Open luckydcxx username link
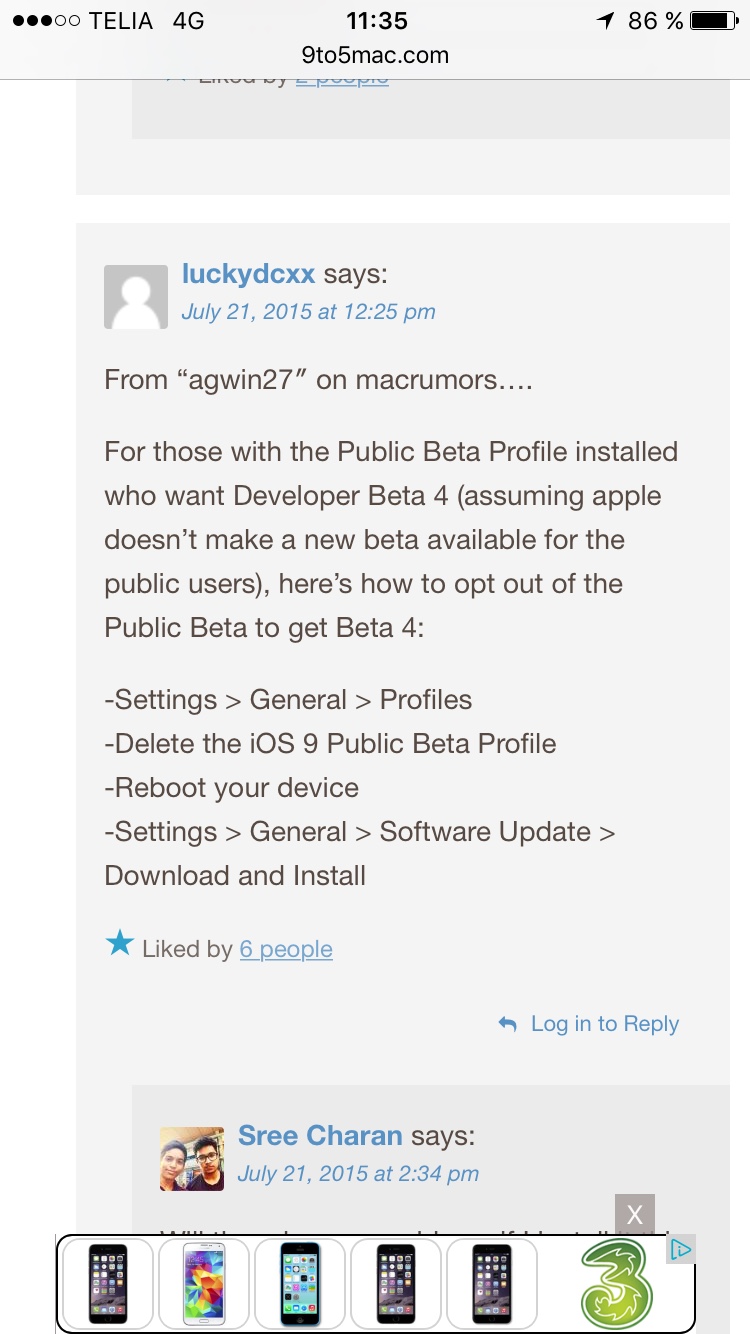This screenshot has width=750, height=1334. click(x=248, y=274)
